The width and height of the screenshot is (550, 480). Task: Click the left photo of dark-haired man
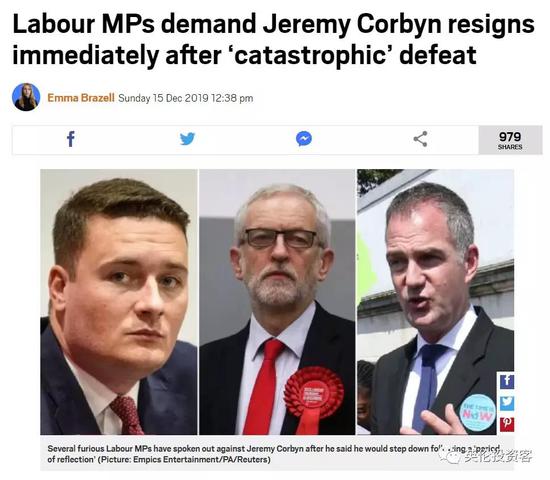point(119,302)
